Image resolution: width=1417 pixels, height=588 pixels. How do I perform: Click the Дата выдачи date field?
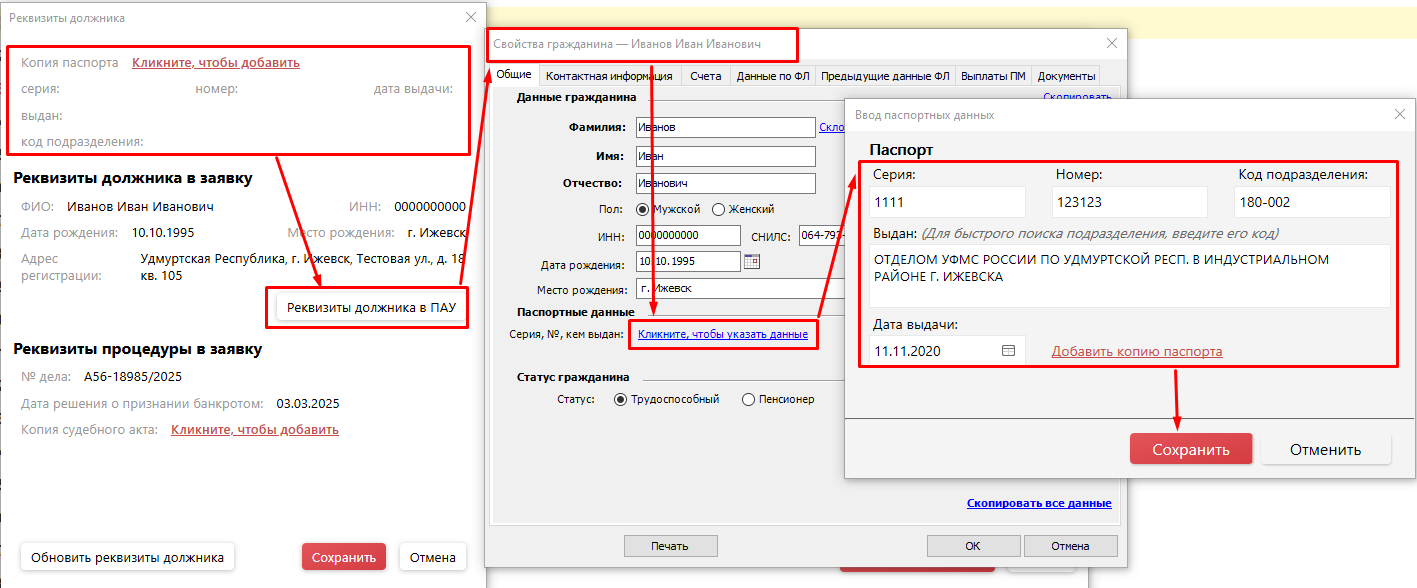pos(946,351)
